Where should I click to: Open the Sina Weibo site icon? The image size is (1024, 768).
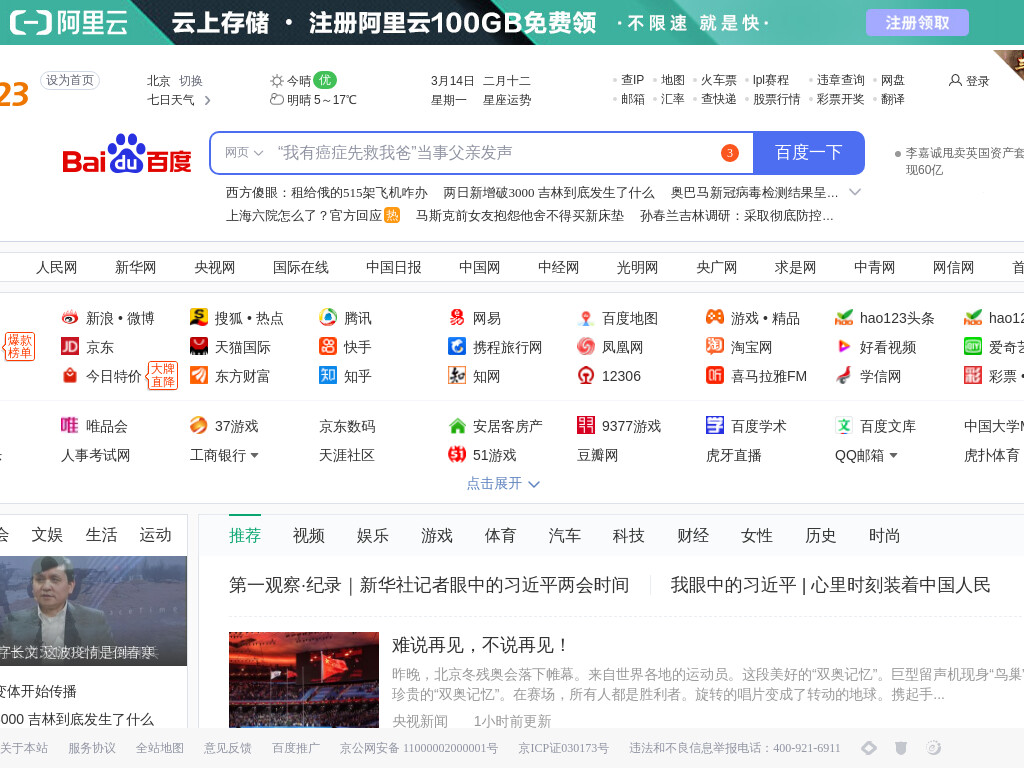click(x=70, y=318)
